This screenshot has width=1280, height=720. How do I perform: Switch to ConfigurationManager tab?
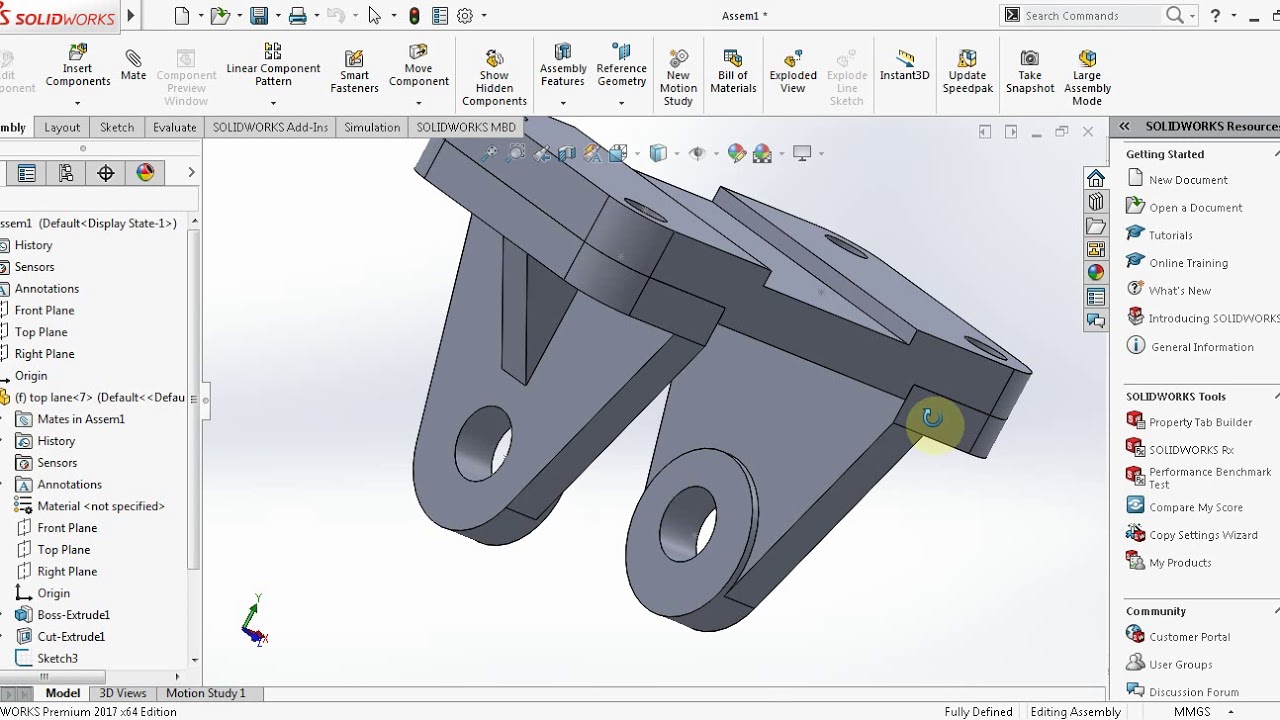pyautogui.click(x=66, y=173)
